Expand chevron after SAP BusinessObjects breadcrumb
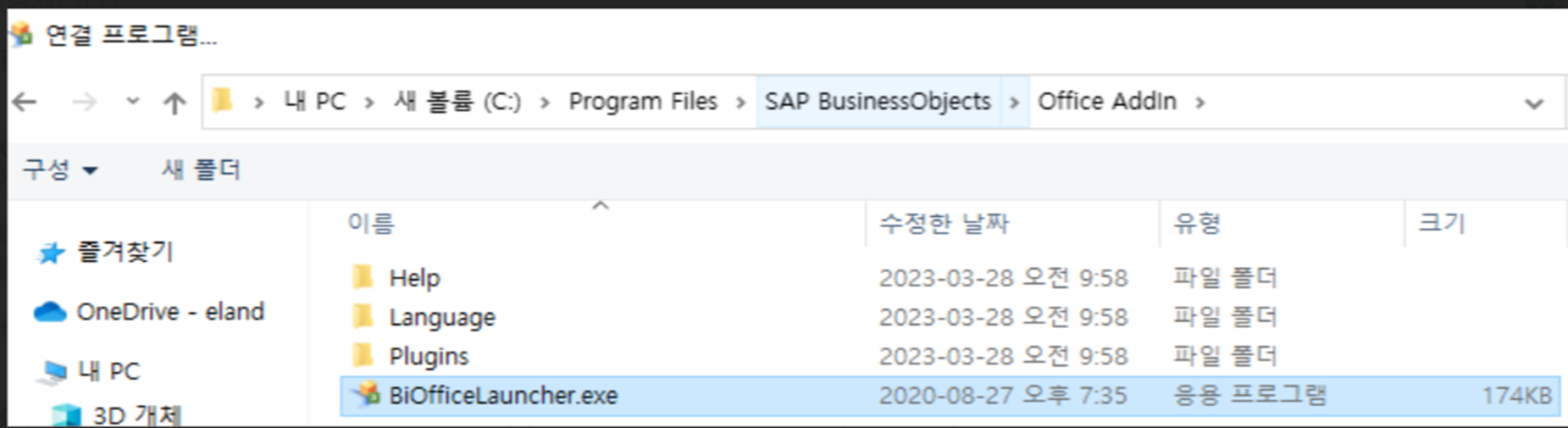 [x=1014, y=103]
